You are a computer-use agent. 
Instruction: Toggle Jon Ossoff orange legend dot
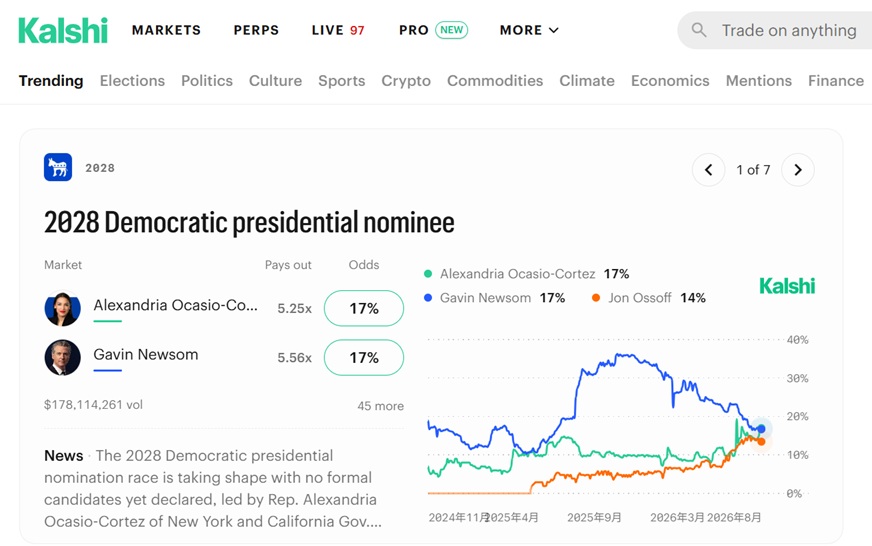(x=596, y=298)
